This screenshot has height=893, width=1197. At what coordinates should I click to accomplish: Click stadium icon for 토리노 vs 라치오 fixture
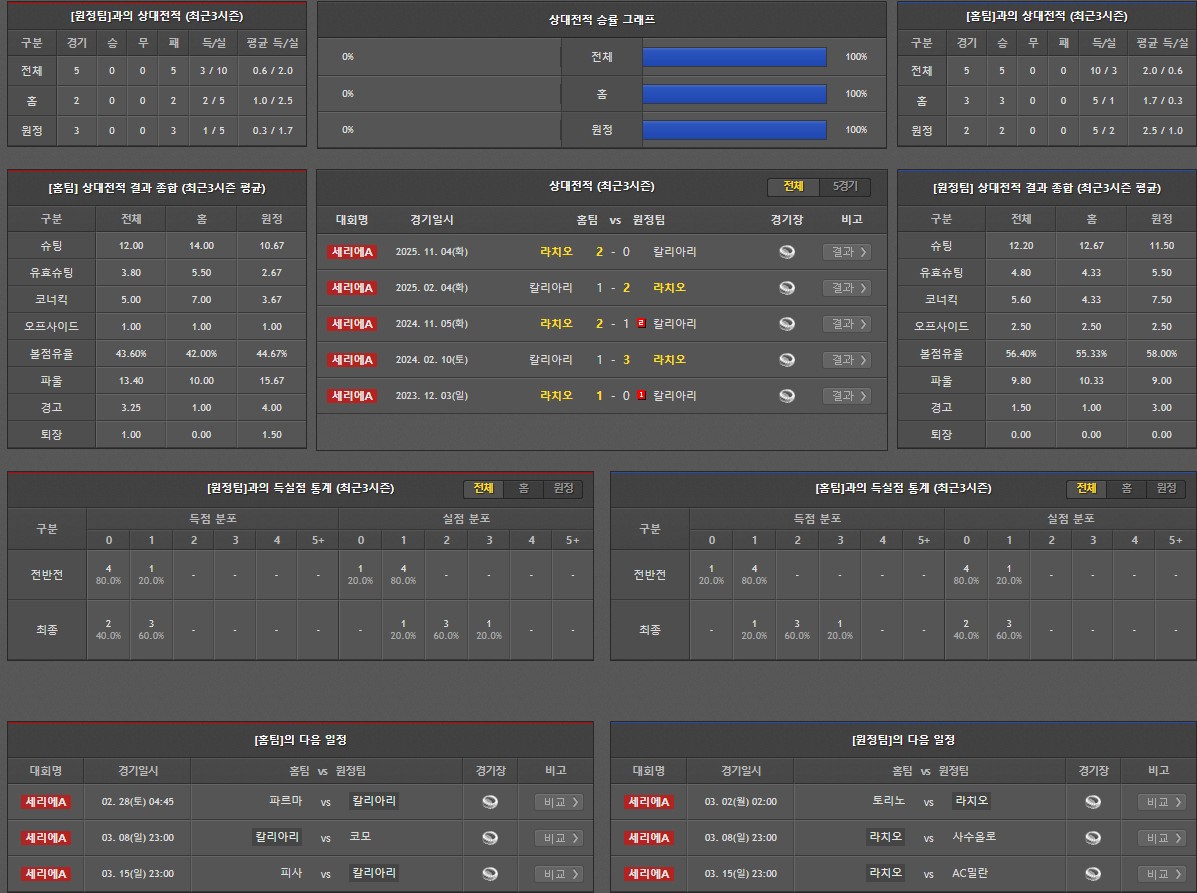(1093, 802)
